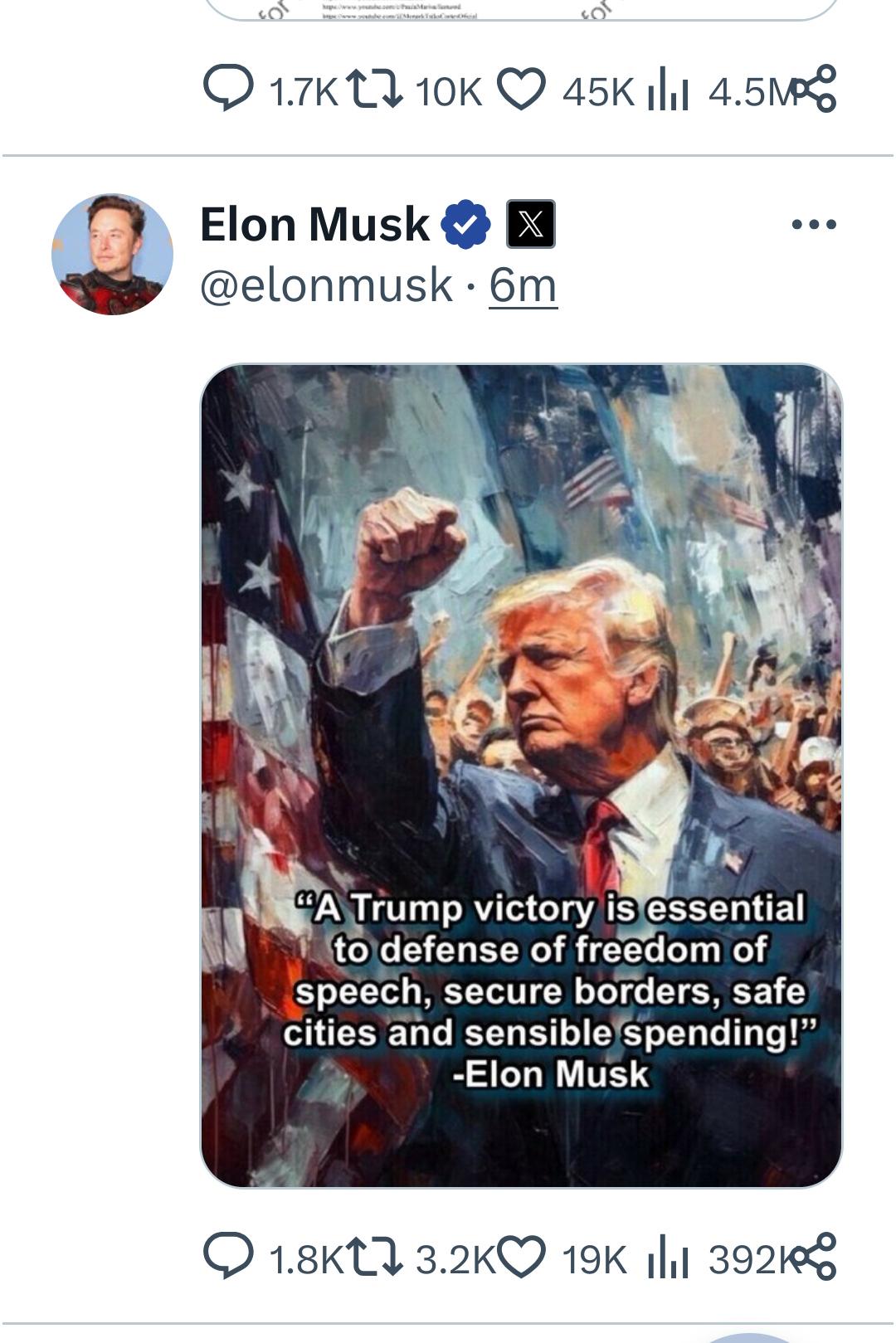Screen dimensions: 896x1343
Task: Like Elon Musk's post with 19K likes
Action: coord(521,1257)
